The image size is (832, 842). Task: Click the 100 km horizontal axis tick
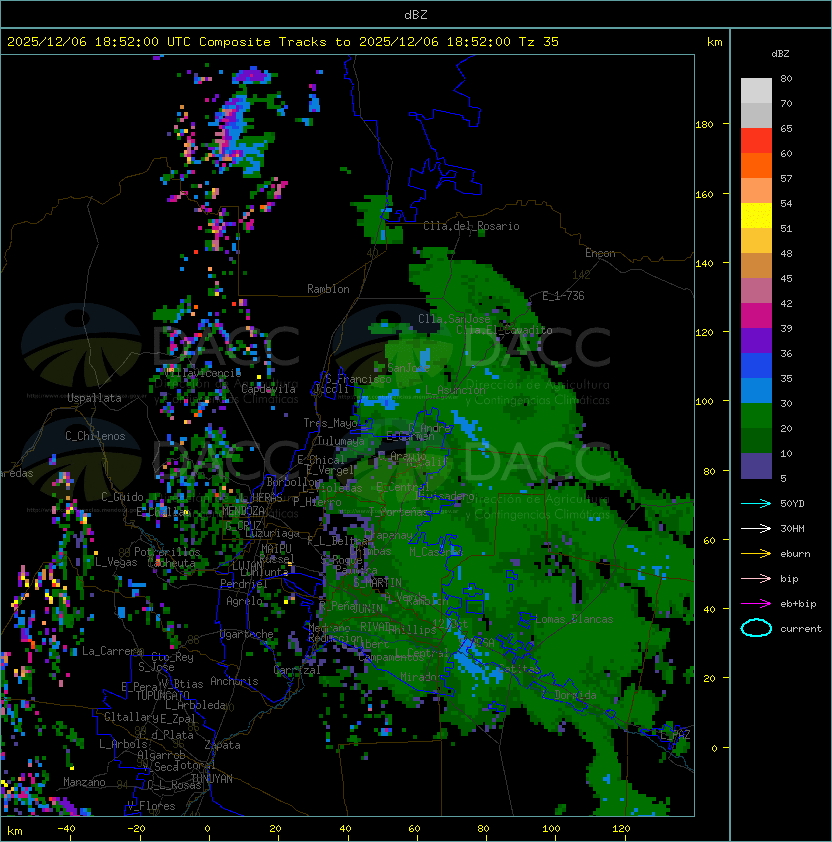552,829
